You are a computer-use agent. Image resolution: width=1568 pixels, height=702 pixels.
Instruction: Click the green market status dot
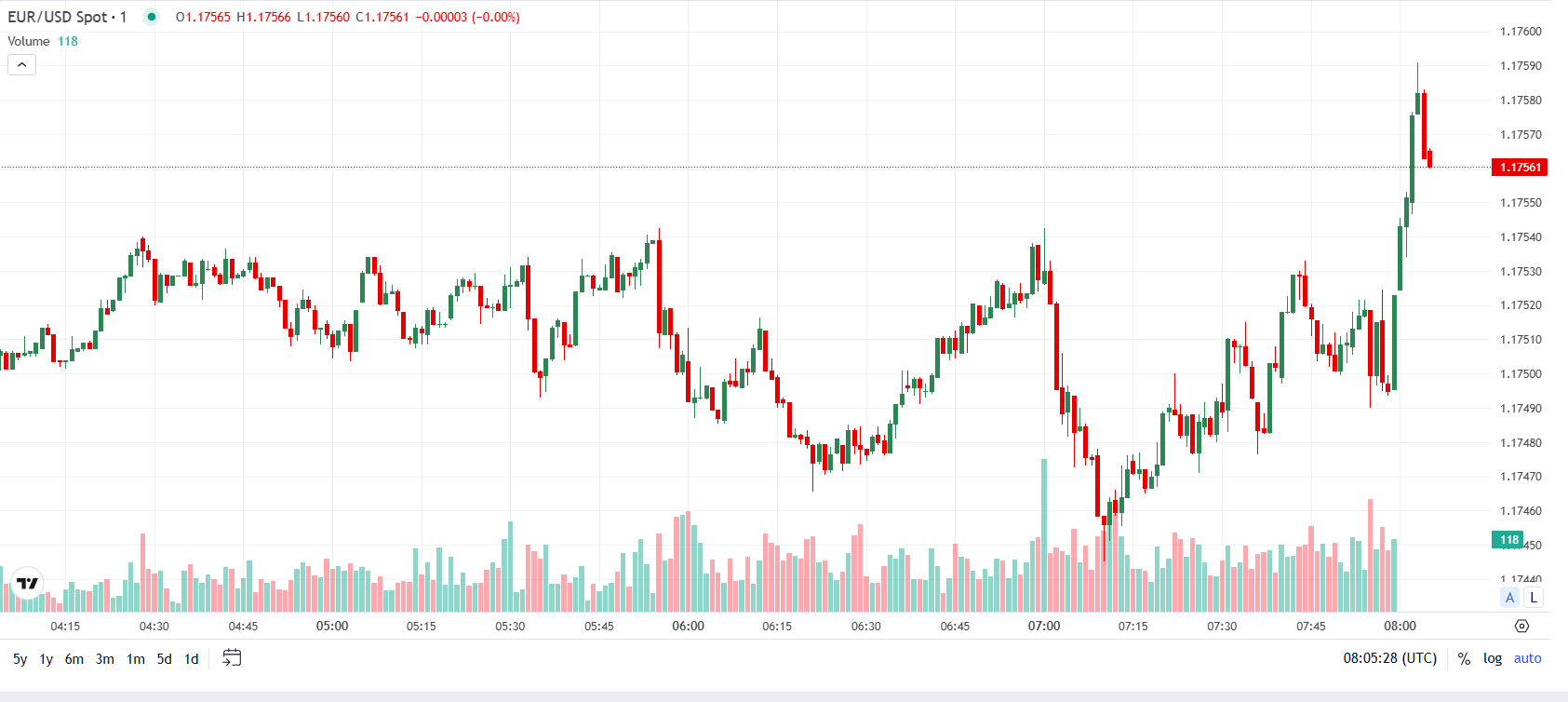tap(152, 17)
